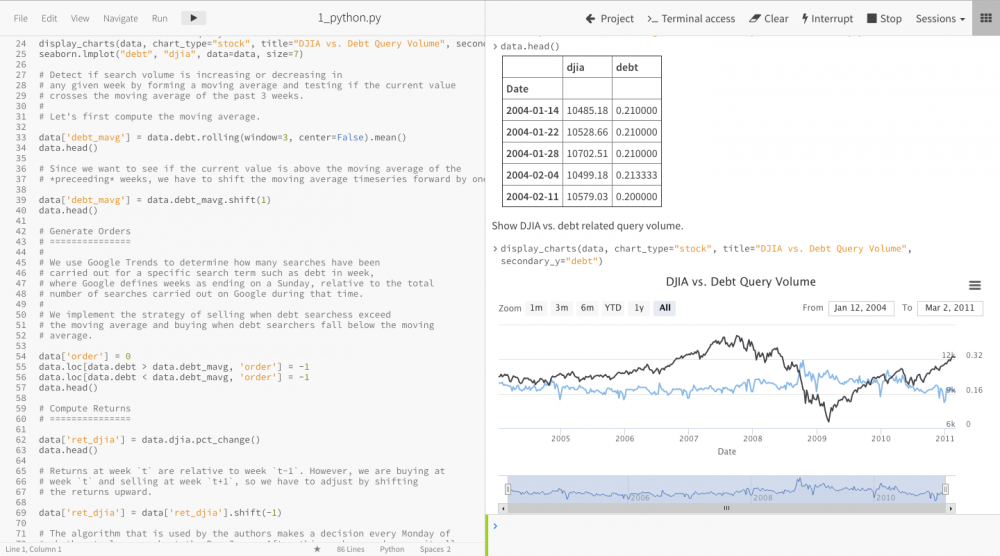
Task: Click the djia column header
Action: pos(587,67)
